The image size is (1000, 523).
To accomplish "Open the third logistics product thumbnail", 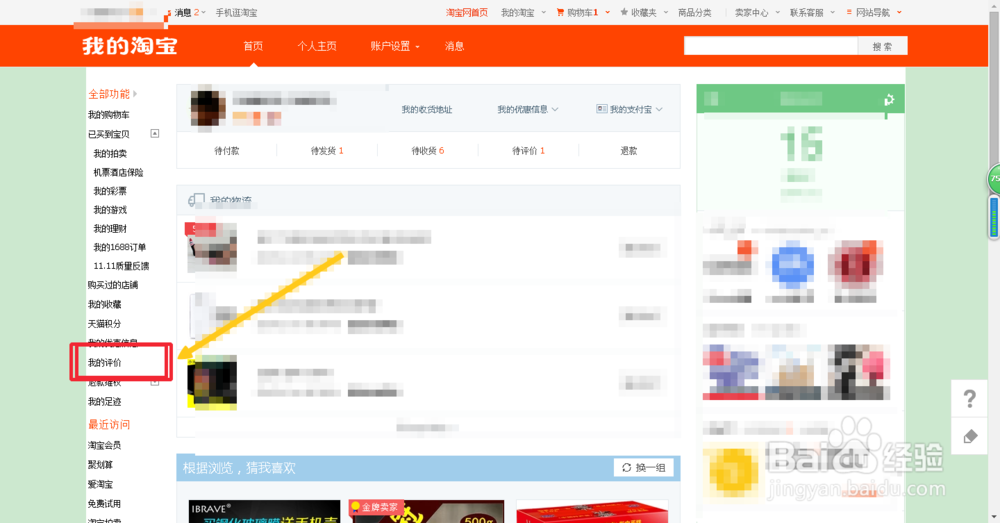I will [212, 381].
